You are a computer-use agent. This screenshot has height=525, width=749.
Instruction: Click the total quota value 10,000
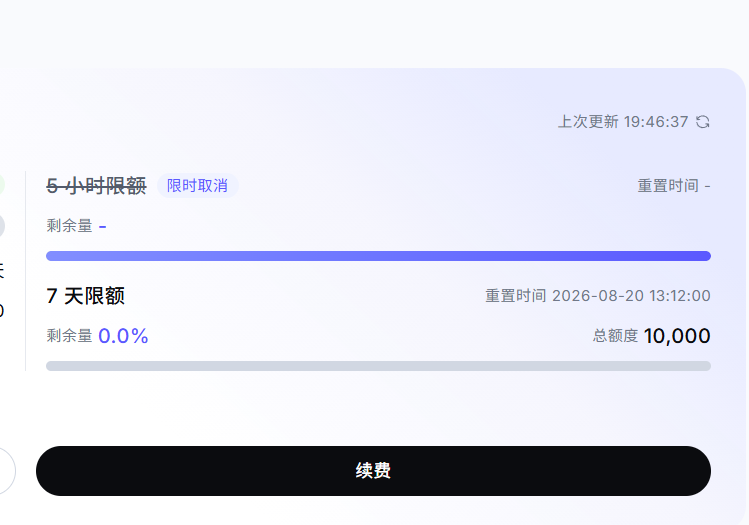pos(677,336)
